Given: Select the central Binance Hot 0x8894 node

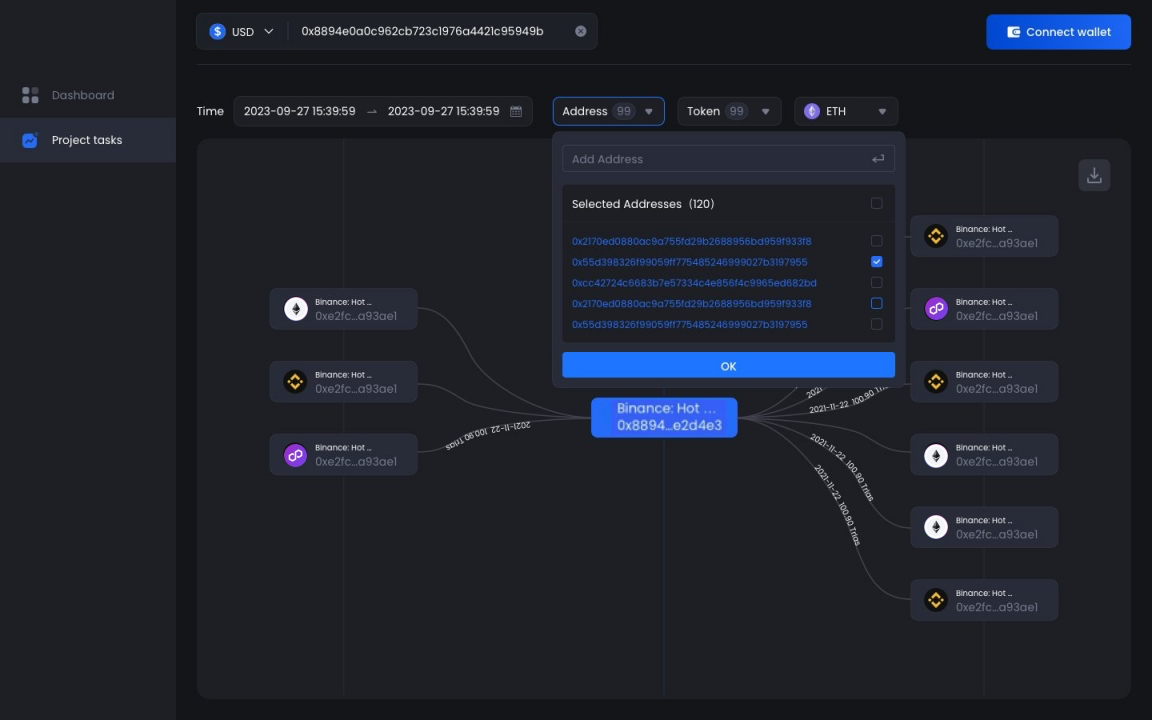Looking at the screenshot, I should (664, 417).
